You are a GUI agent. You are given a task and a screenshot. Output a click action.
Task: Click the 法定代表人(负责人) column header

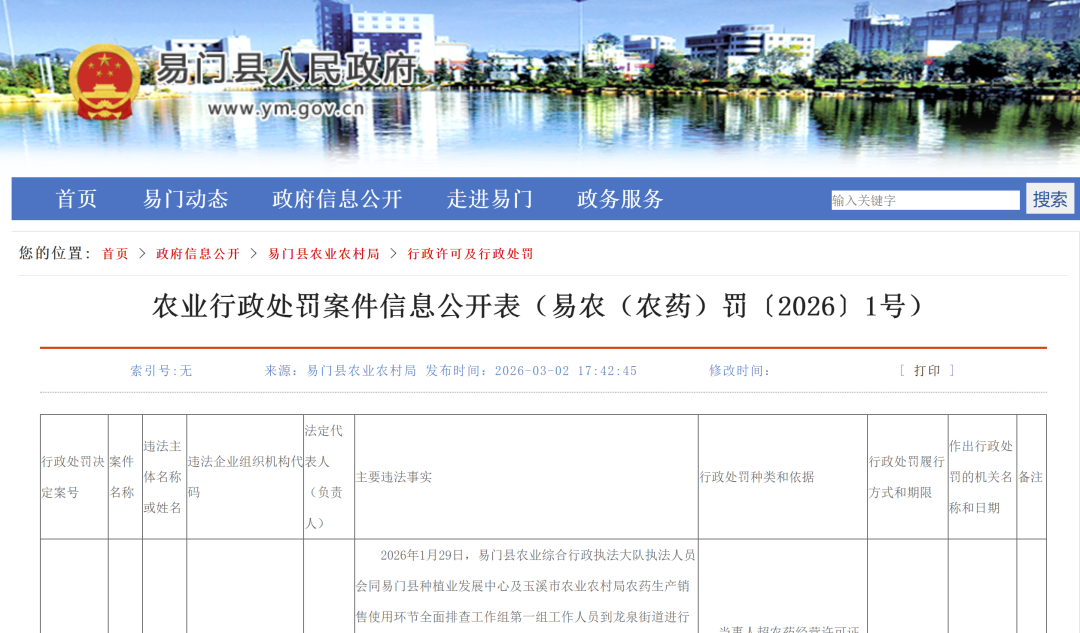point(329,477)
